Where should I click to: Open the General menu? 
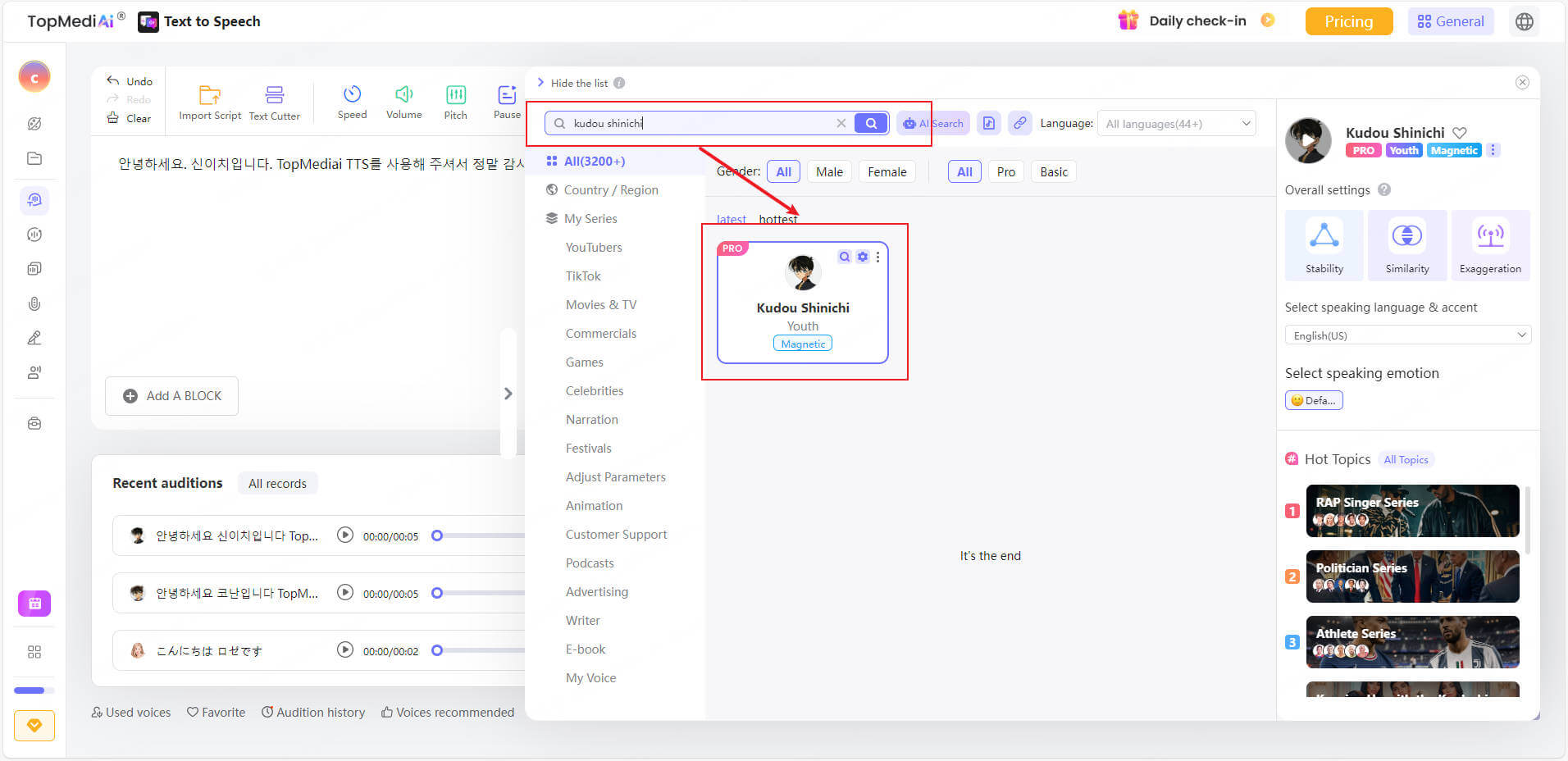pyautogui.click(x=1451, y=21)
